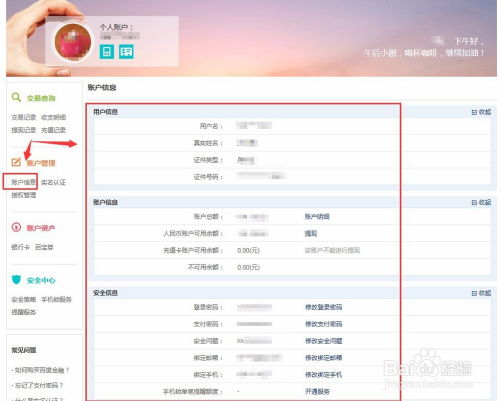Click the teal grid icon beside the phone icon
The height and width of the screenshot is (401, 500).
tap(126, 52)
